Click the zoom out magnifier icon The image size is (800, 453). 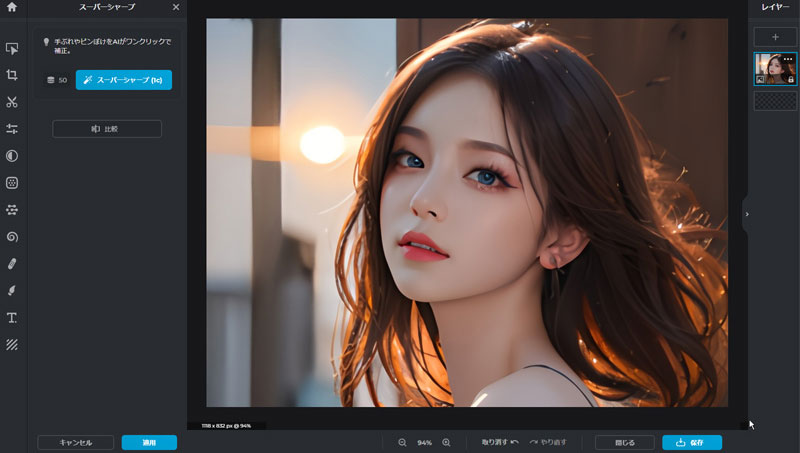pyautogui.click(x=402, y=442)
